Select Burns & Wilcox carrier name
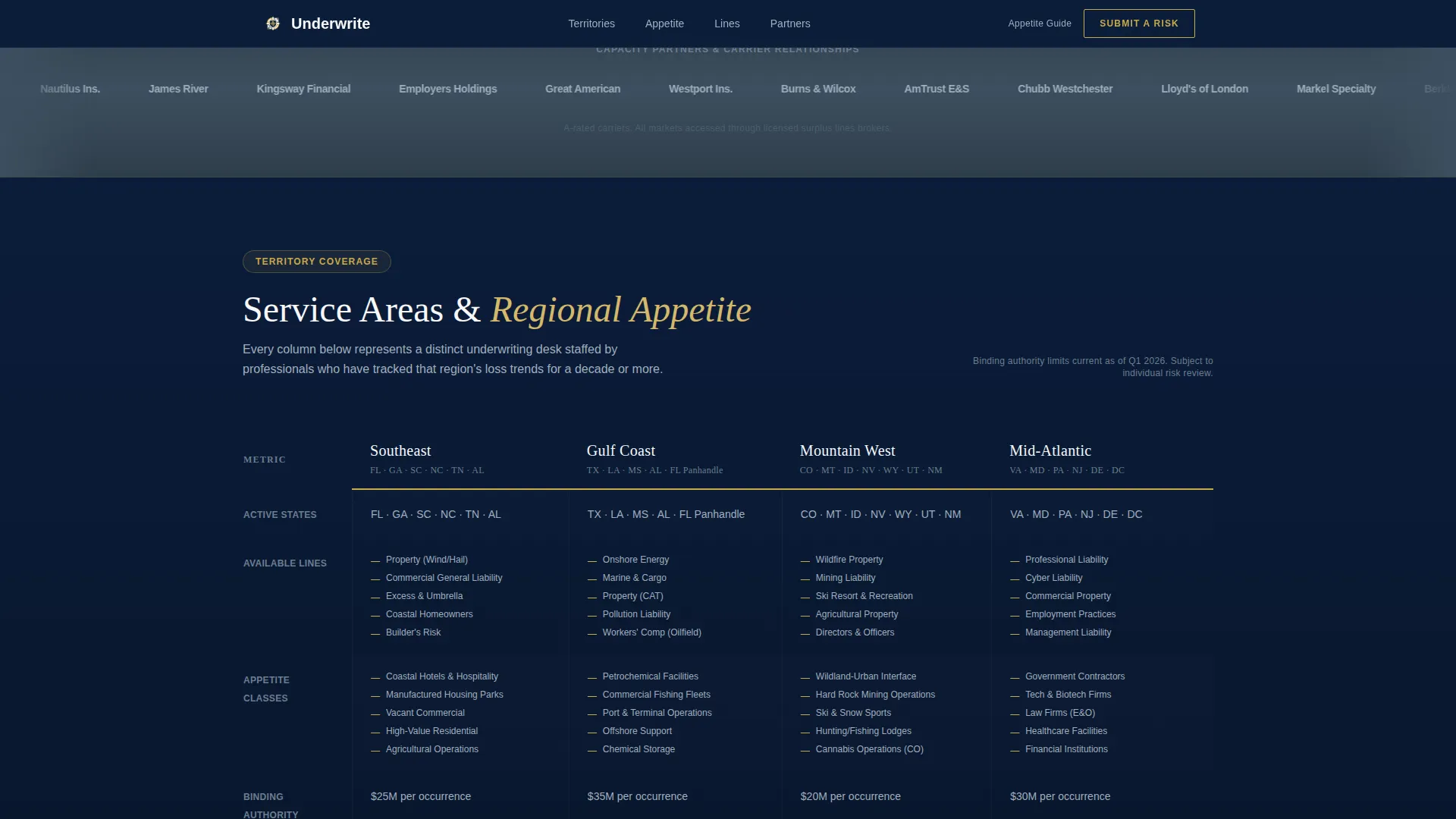Viewport: 1456px width, 819px height. click(x=818, y=89)
